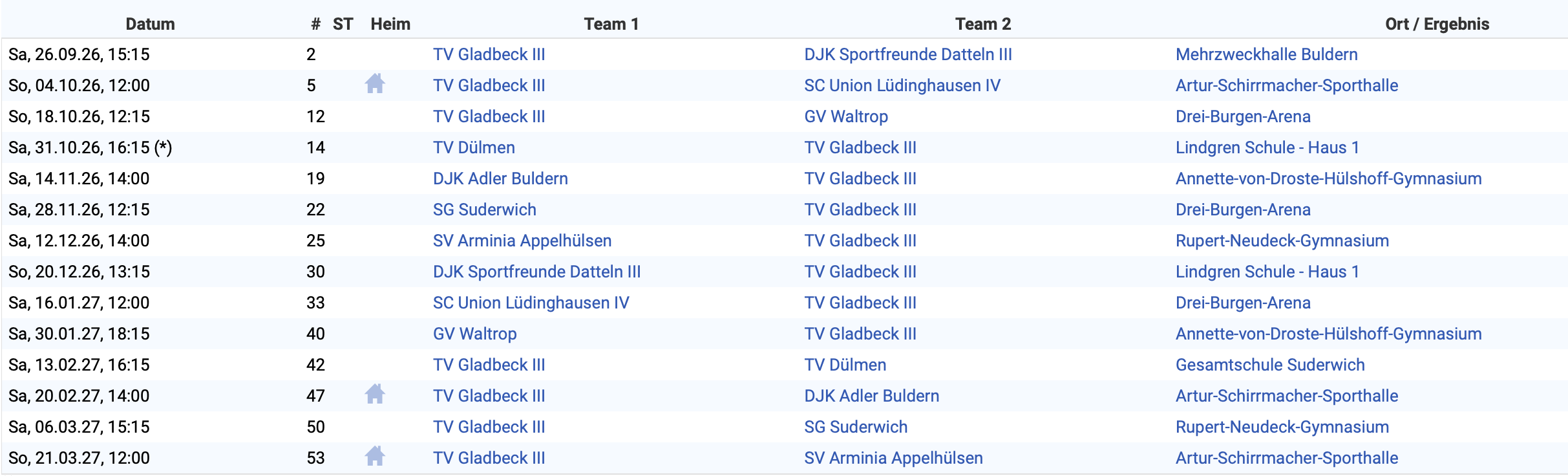
Task: Open Mehrzweckhalle Buldern venue link
Action: point(1266,54)
